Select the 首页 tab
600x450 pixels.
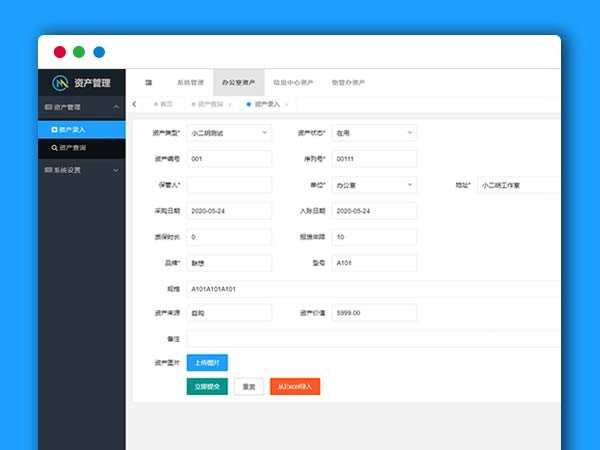tap(163, 104)
